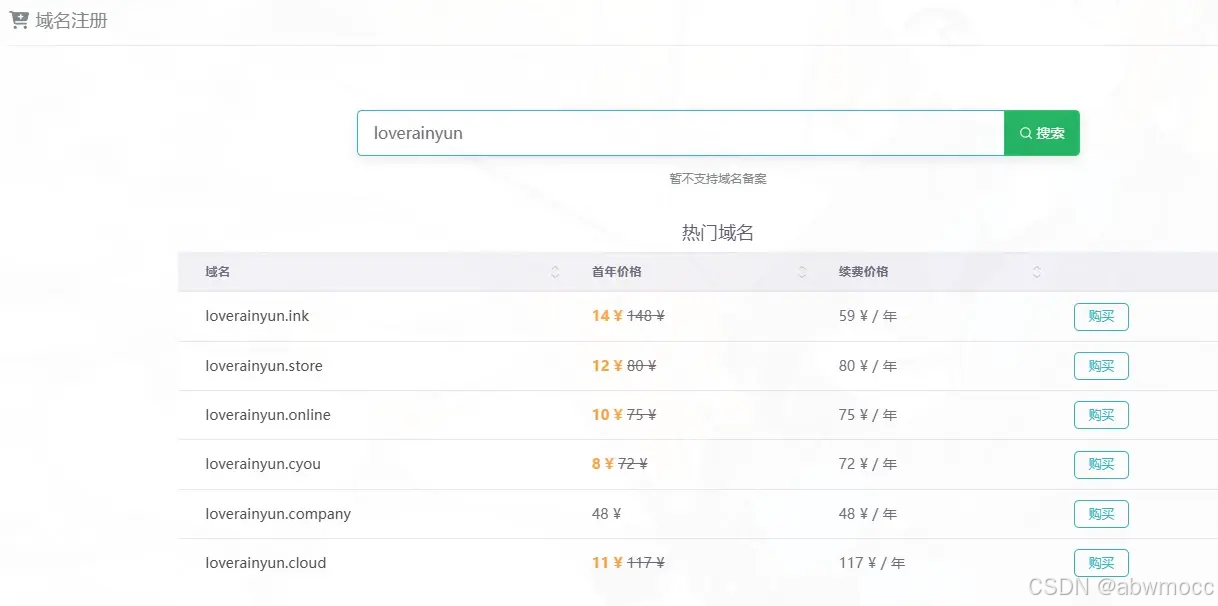Viewport: 1218px width, 606px height.
Task: Click the 10 ¥ first-year price
Action: tap(607, 415)
